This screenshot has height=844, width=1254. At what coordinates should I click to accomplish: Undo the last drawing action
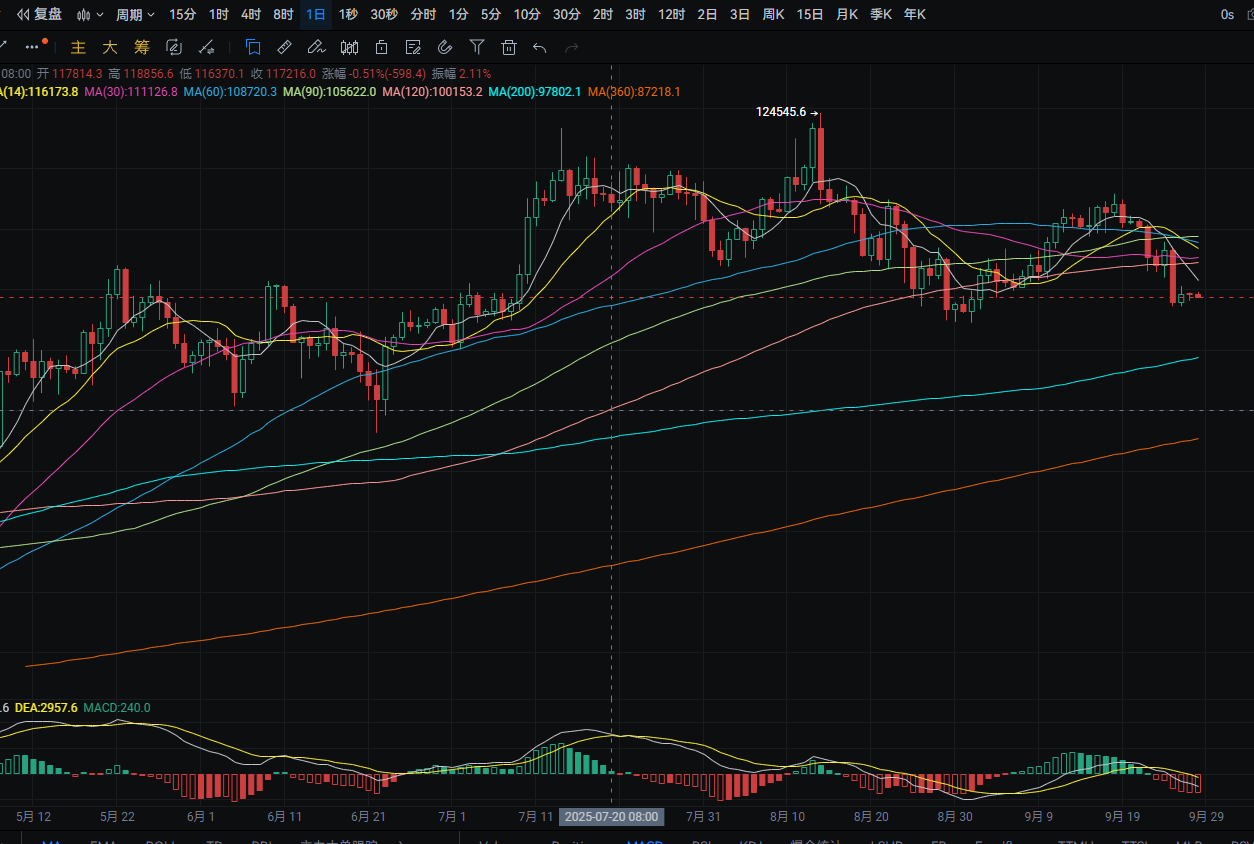[540, 47]
